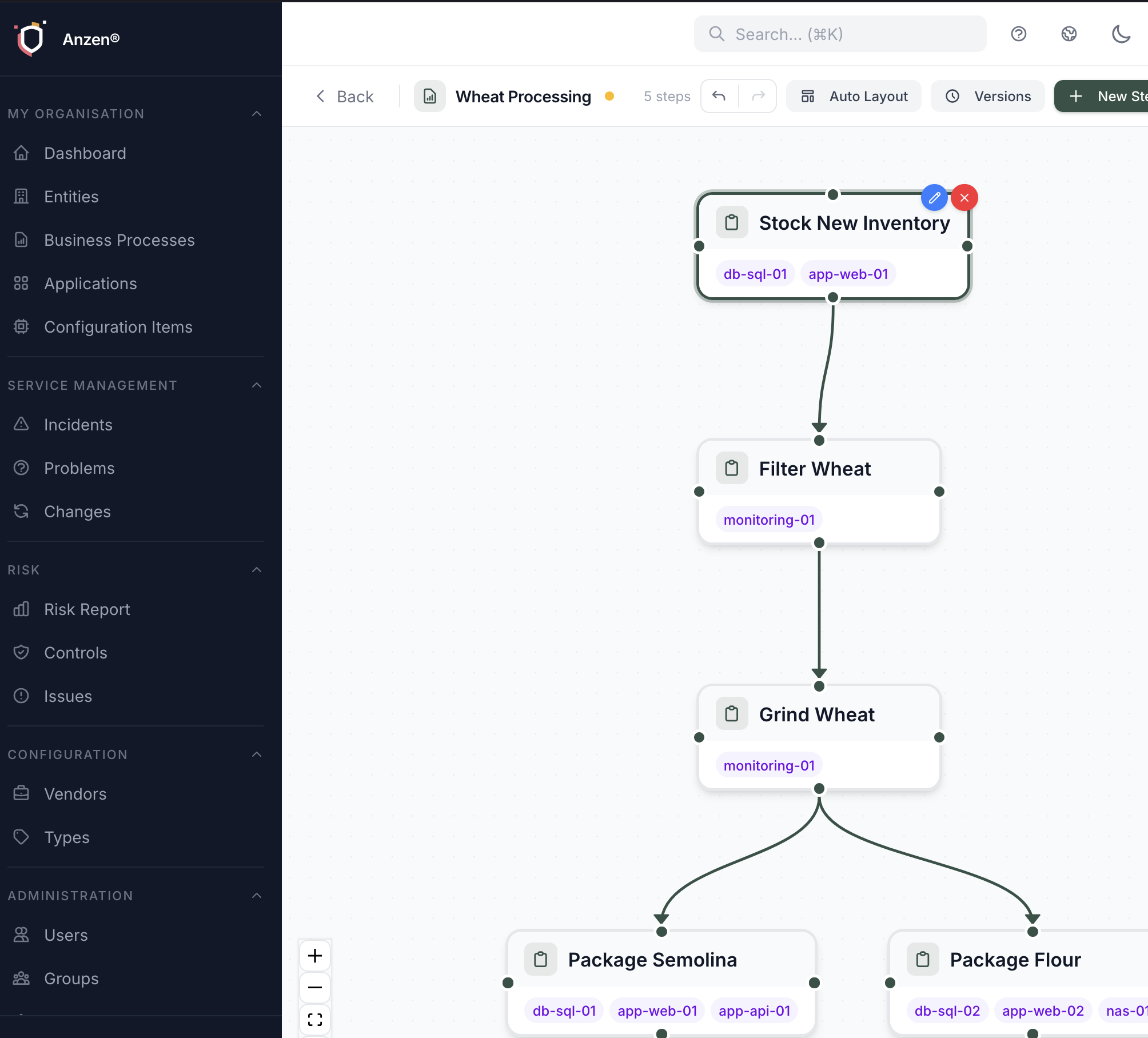Image resolution: width=1148 pixels, height=1038 pixels.
Task: Click the globe icon in the top bar
Action: [x=1069, y=34]
